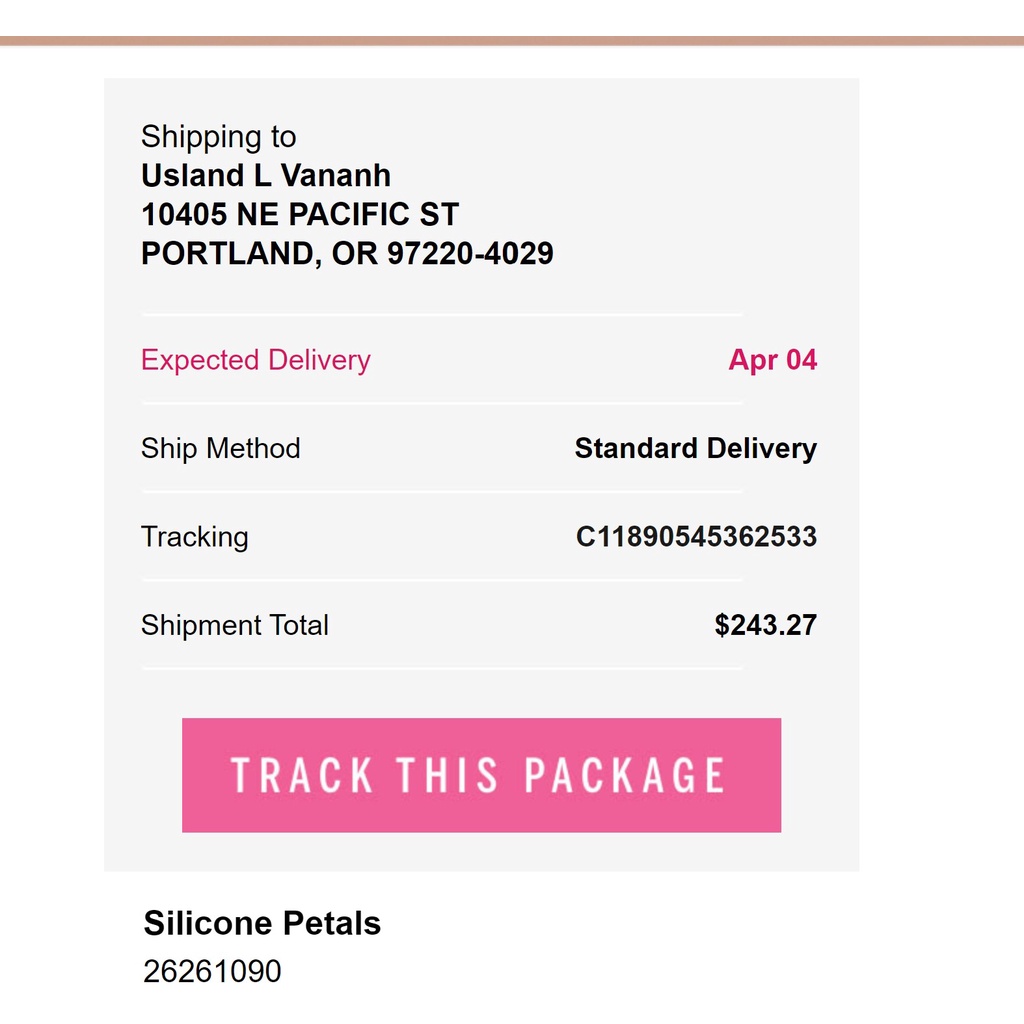Select item number 26261090
Viewport: 1024px width, 1024px height.
click(x=212, y=971)
